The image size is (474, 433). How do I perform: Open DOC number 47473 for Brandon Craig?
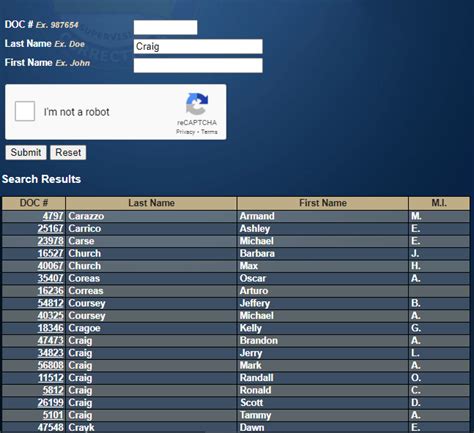(50, 341)
